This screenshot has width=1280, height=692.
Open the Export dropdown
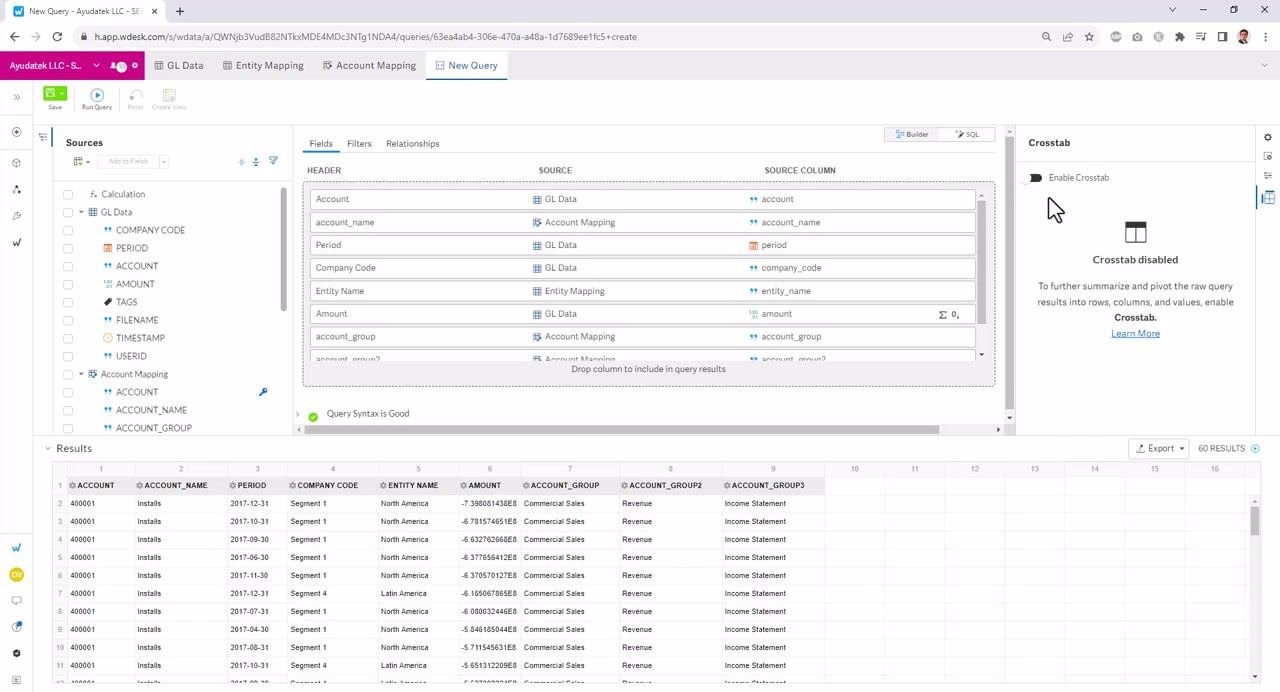(1159, 449)
